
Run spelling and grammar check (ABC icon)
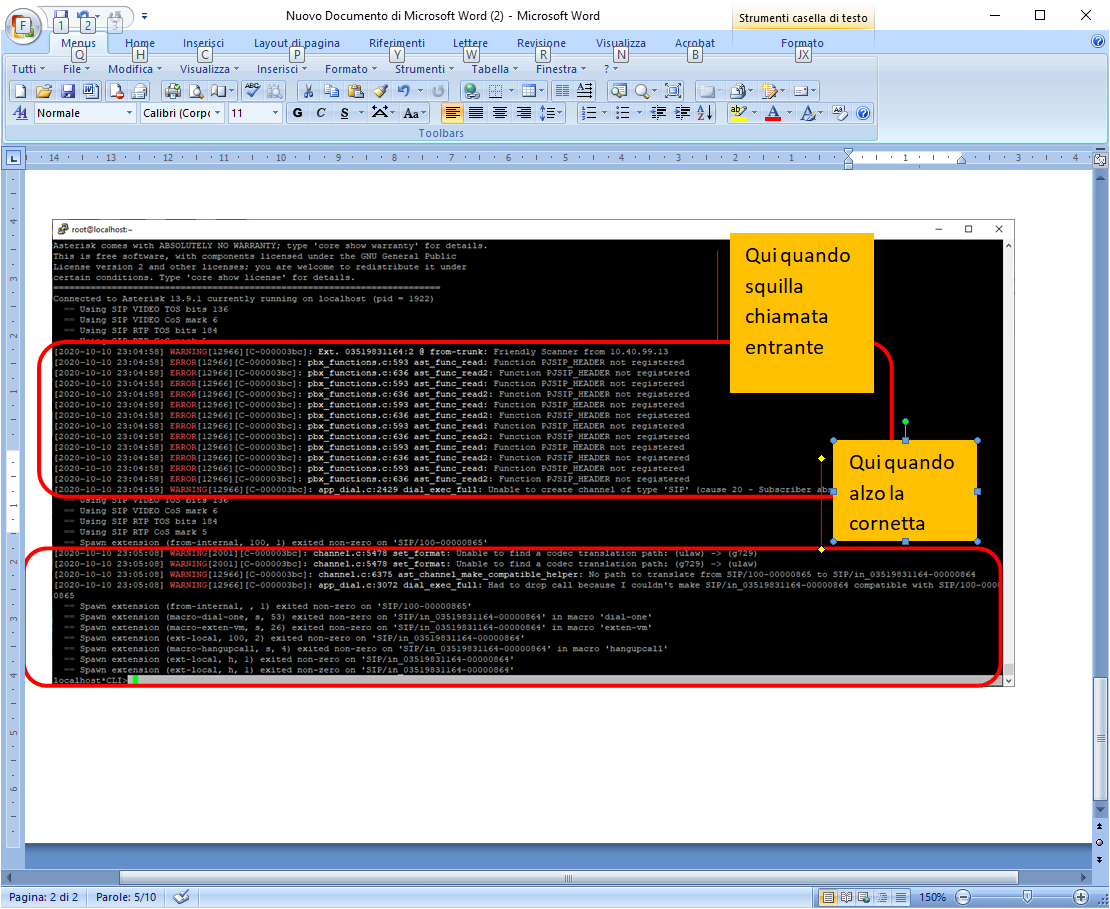pos(251,91)
